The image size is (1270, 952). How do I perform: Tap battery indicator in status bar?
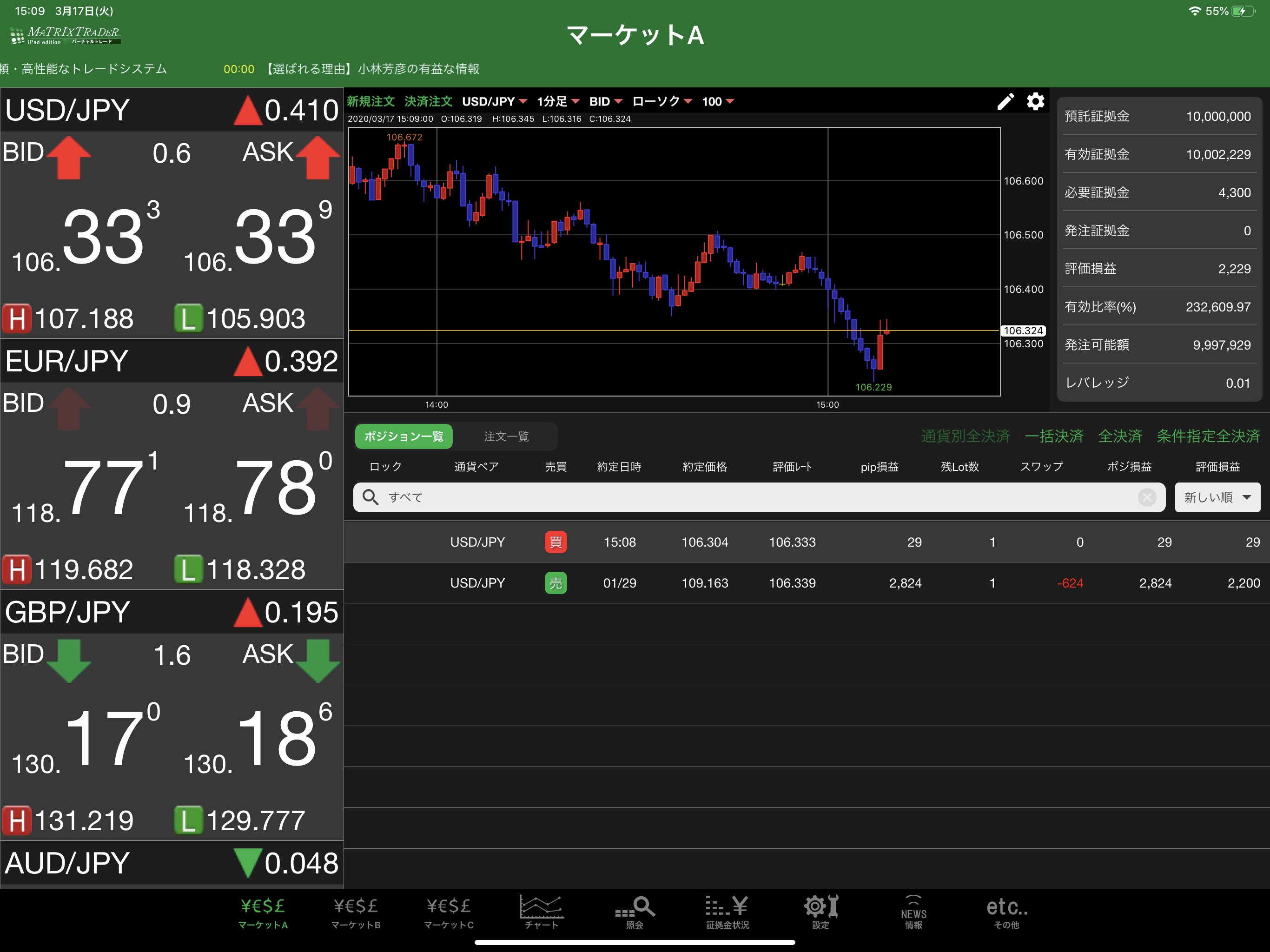coord(1244,11)
